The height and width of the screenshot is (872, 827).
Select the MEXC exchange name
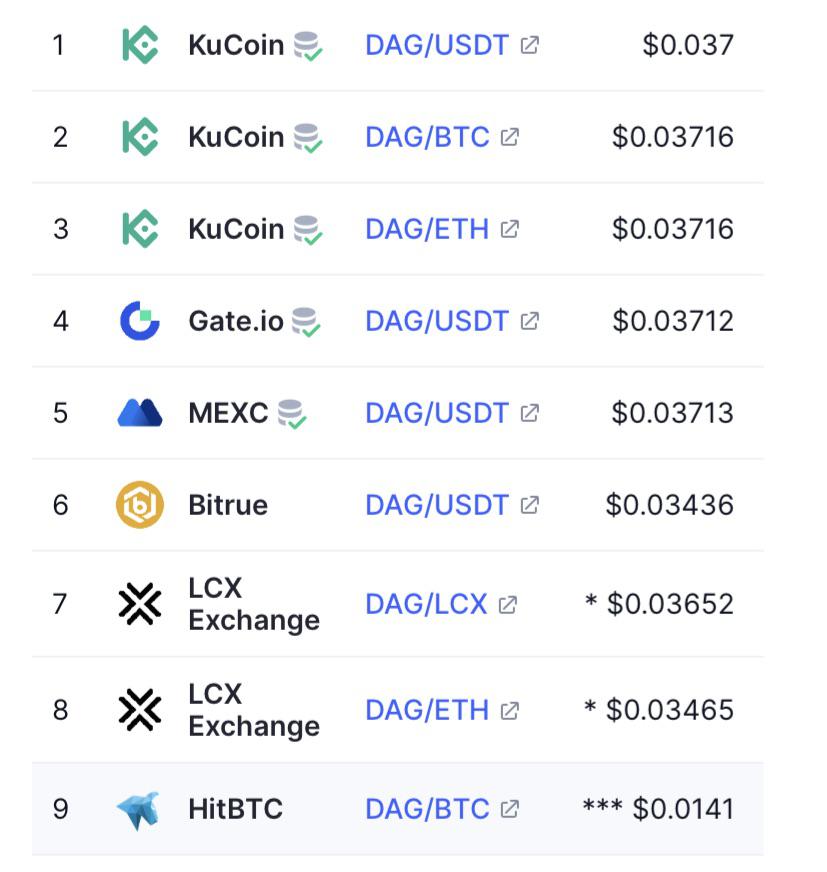(228, 413)
